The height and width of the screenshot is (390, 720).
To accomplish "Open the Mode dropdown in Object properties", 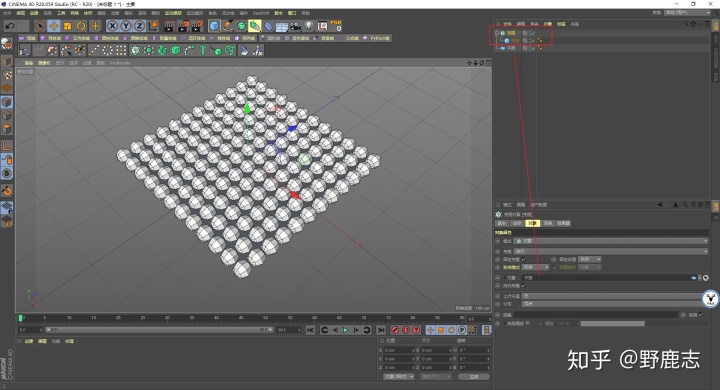I will [x=611, y=241].
